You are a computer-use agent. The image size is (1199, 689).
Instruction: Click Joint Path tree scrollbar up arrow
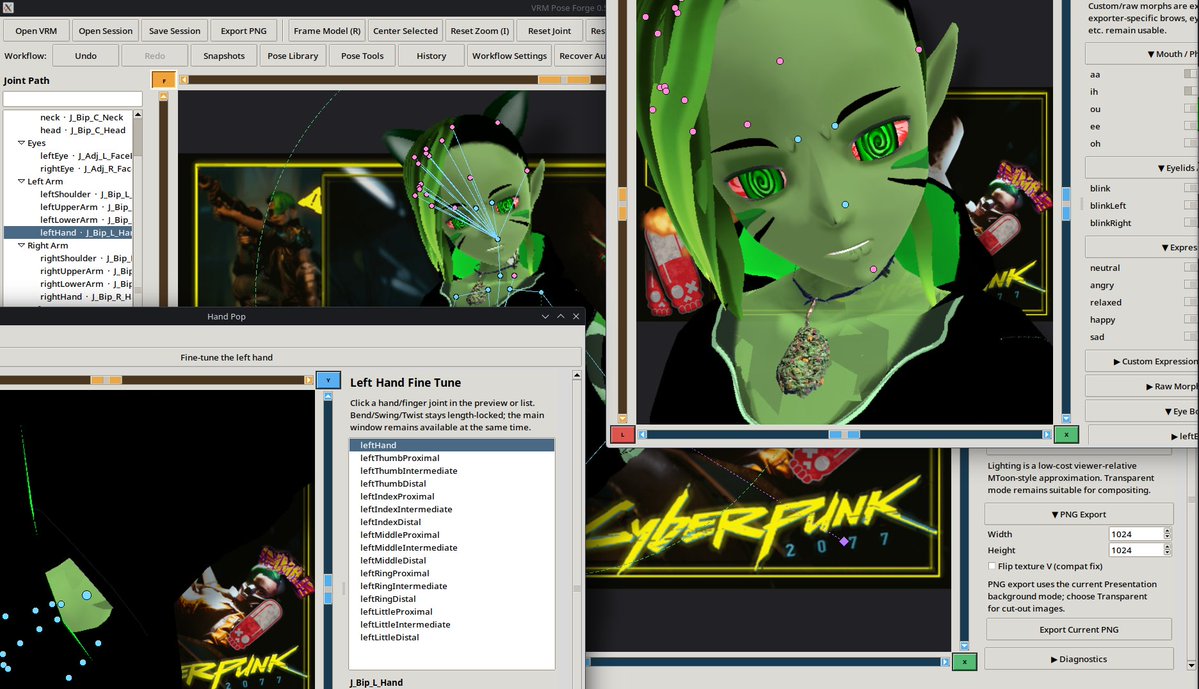coord(138,115)
